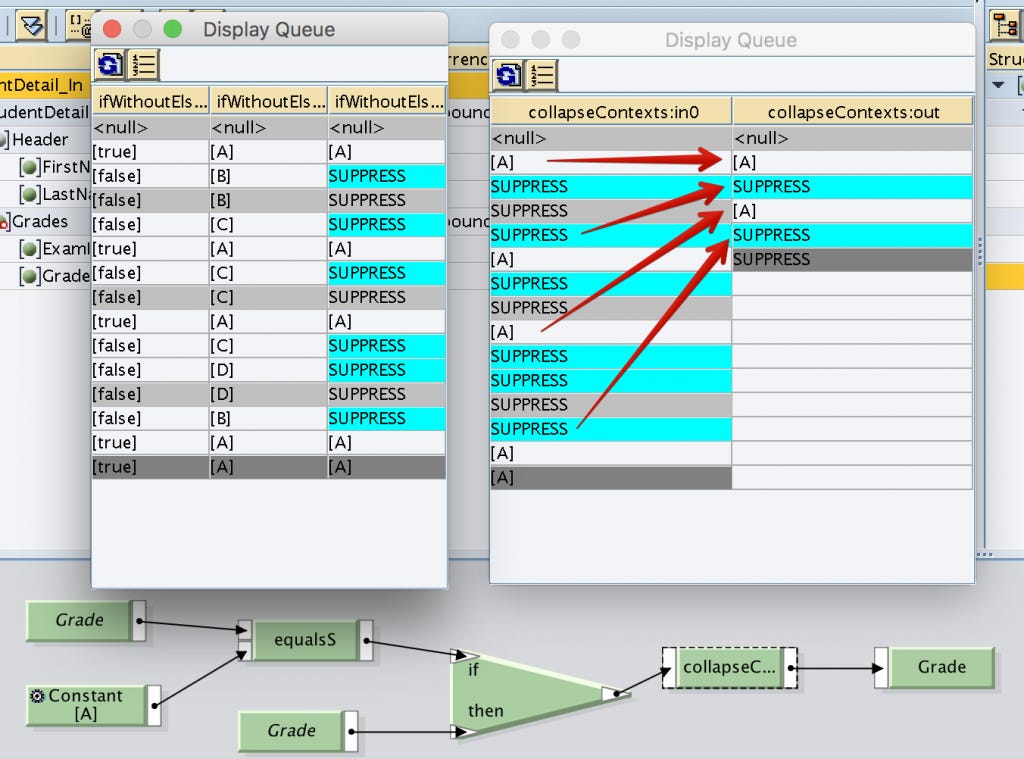Select the Grades tree node
The height and width of the screenshot is (759, 1024).
pos(40,221)
